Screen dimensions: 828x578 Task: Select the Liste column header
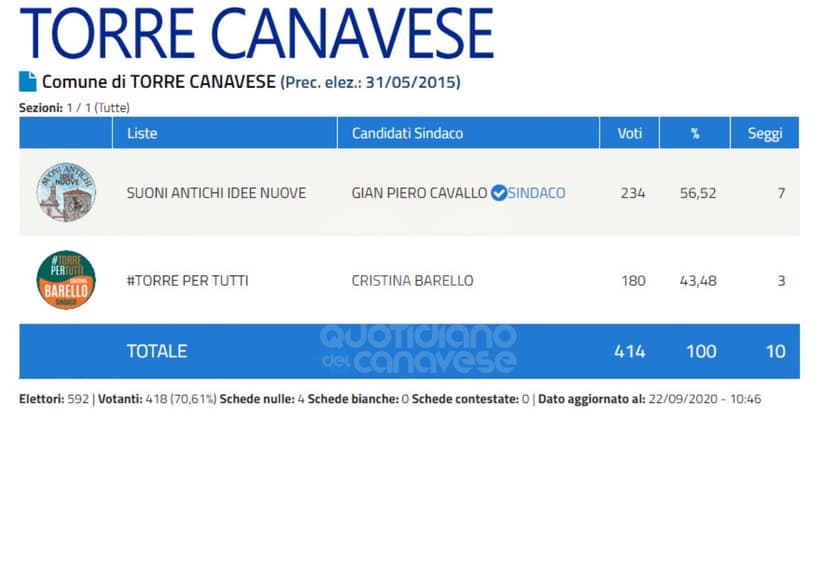(142, 133)
